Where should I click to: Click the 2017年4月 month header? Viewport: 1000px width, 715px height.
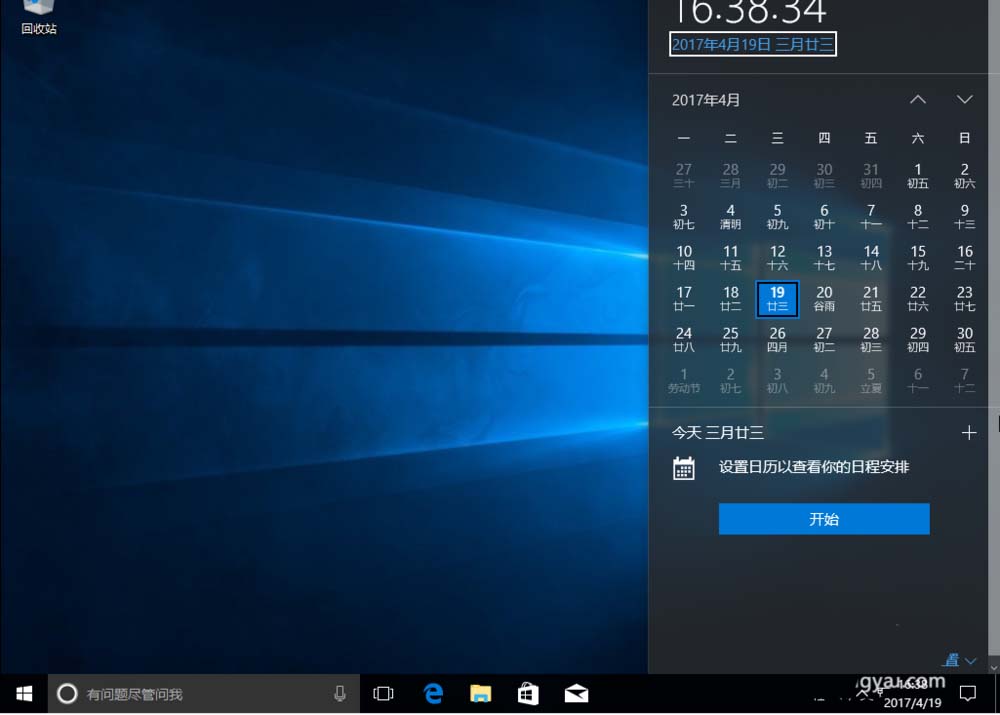point(706,100)
